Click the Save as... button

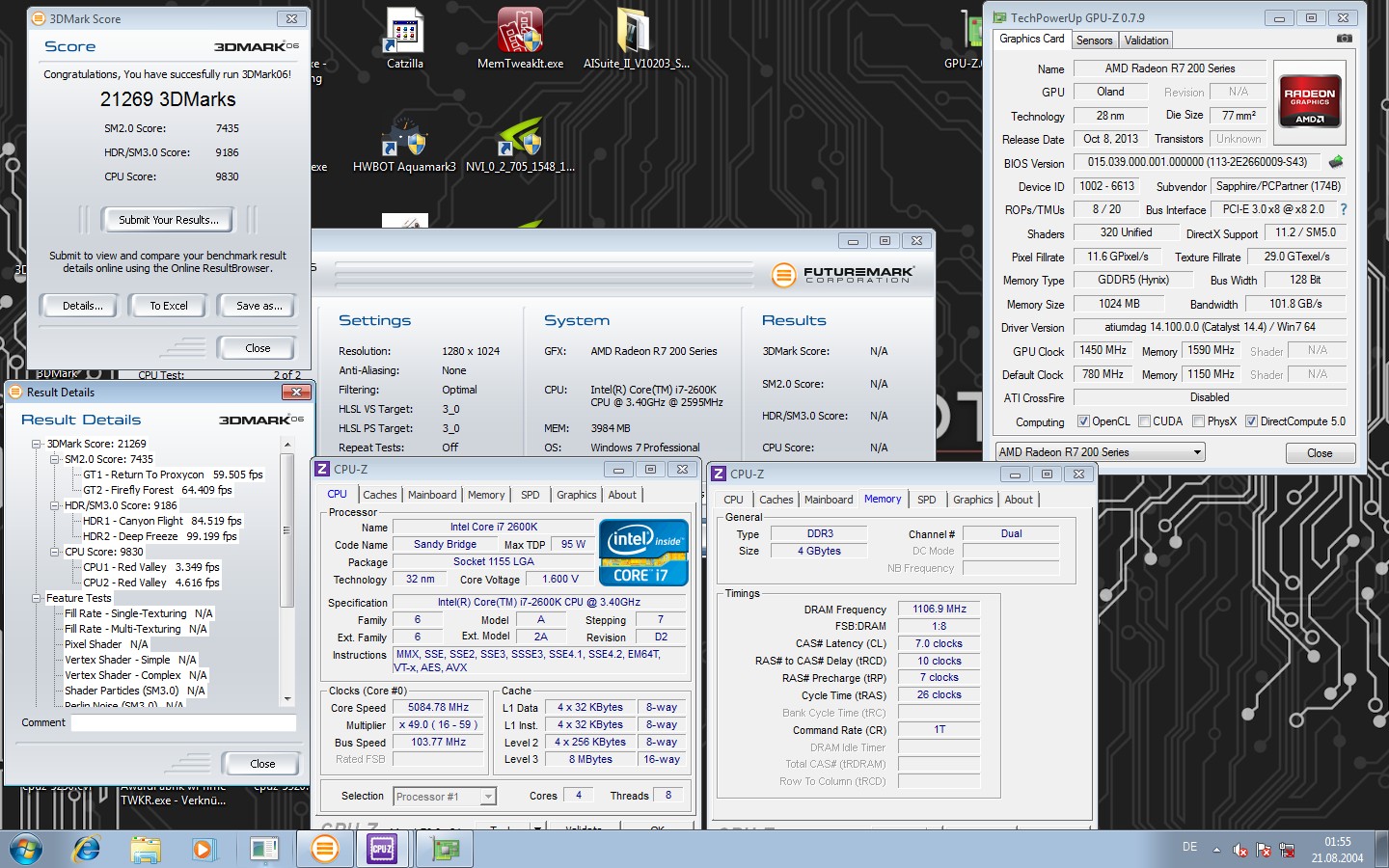tap(259, 306)
